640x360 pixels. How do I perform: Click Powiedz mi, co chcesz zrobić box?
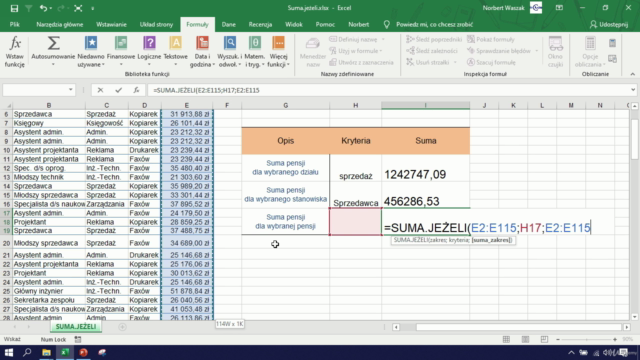pyautogui.click(x=434, y=24)
